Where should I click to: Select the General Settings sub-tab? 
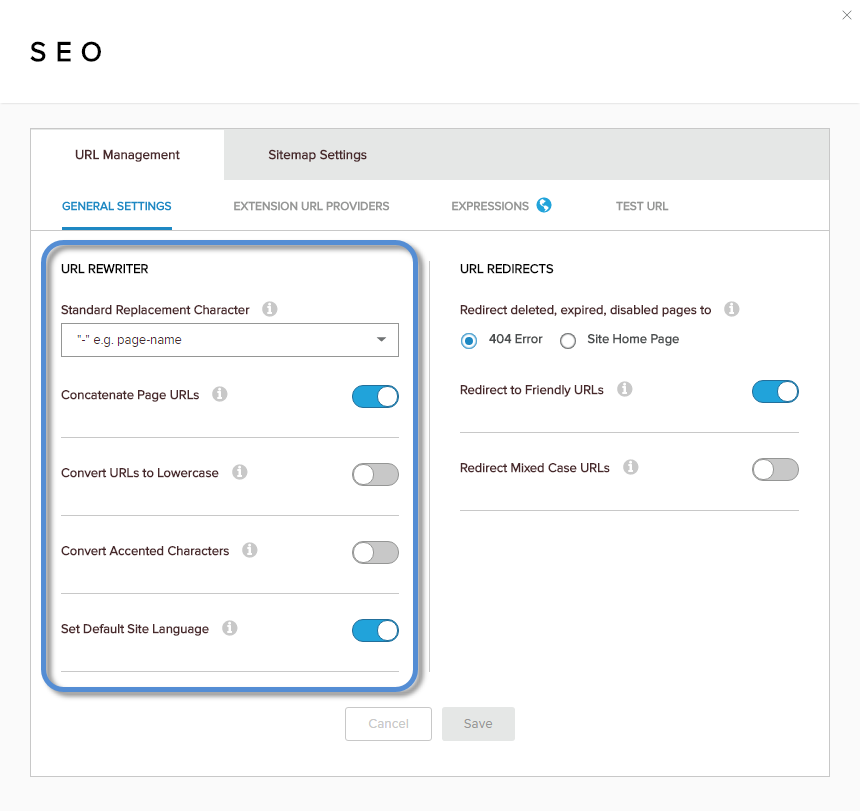pyautogui.click(x=116, y=206)
